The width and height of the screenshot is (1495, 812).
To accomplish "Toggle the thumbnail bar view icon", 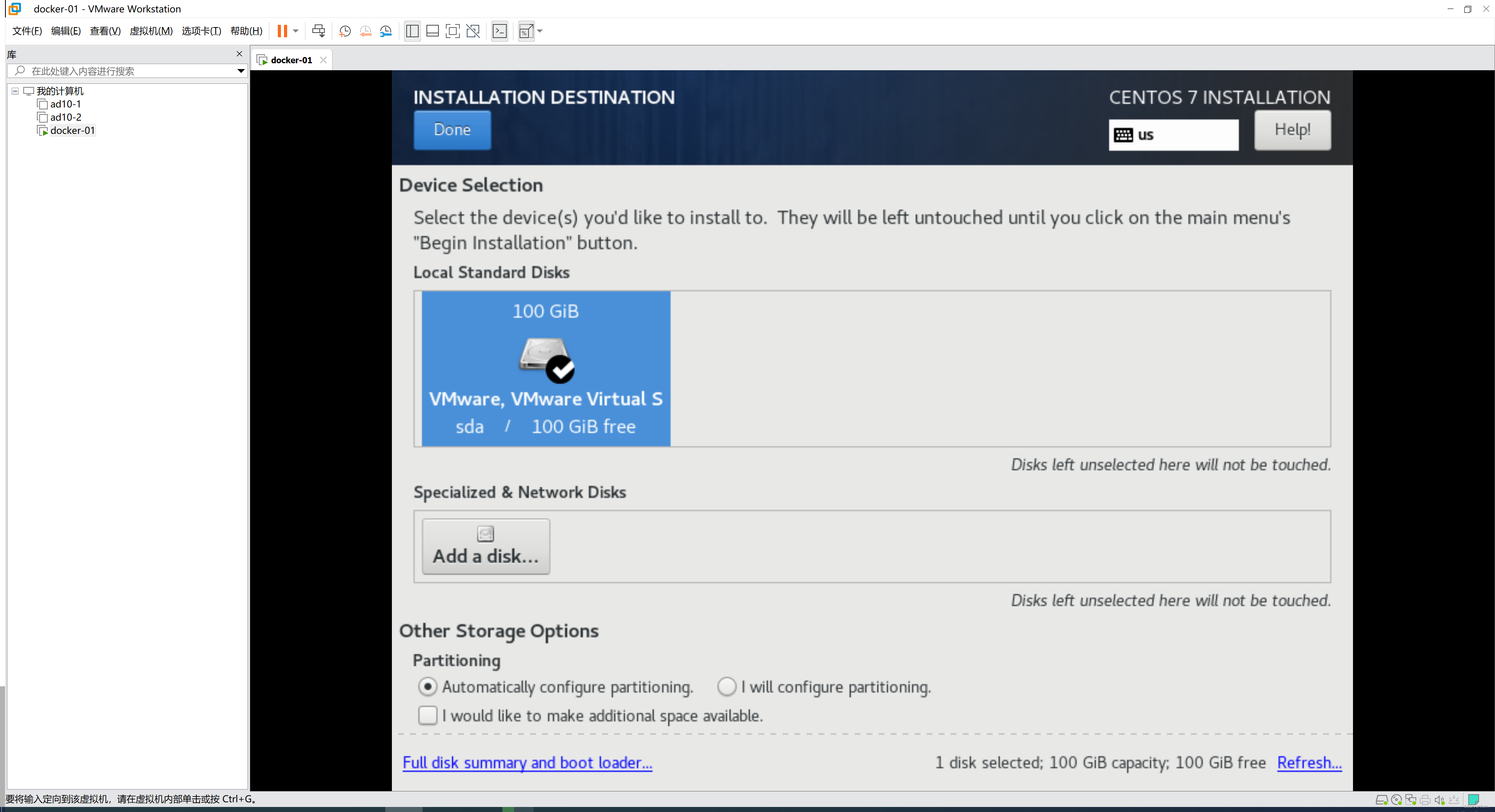I will point(432,31).
